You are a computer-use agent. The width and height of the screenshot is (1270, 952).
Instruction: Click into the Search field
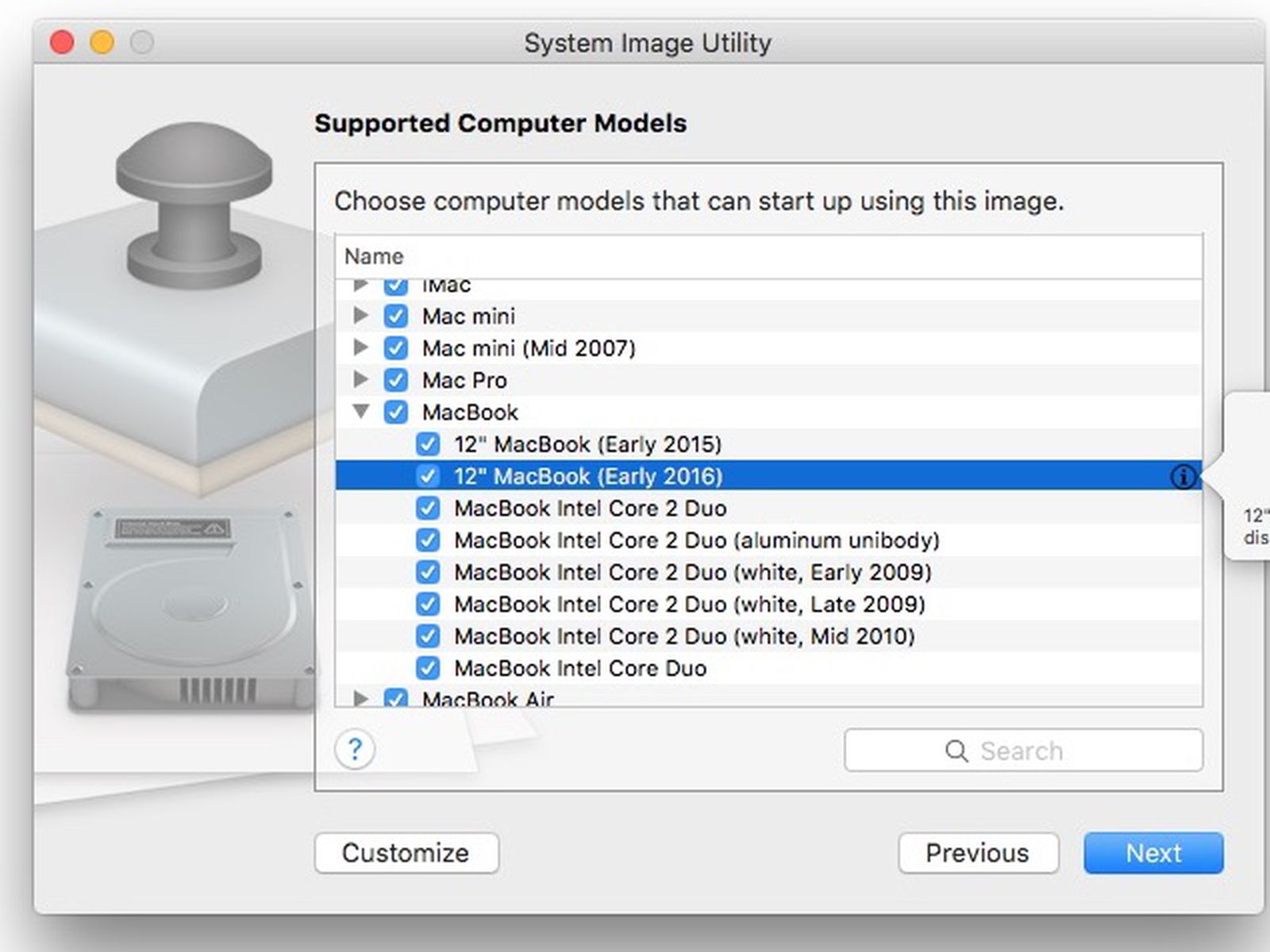coord(1023,750)
